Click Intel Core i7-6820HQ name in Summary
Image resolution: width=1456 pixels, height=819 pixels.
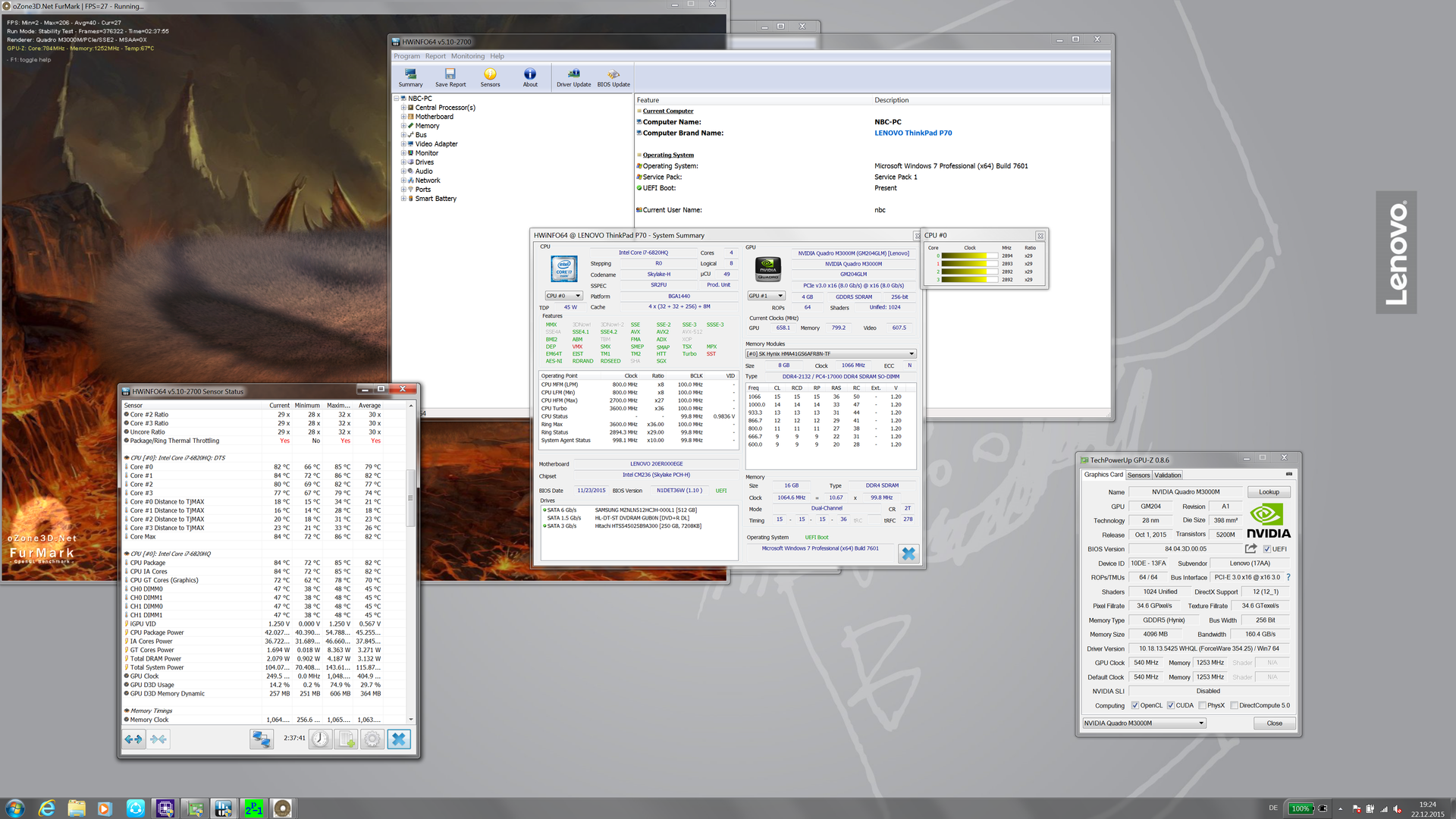point(643,253)
